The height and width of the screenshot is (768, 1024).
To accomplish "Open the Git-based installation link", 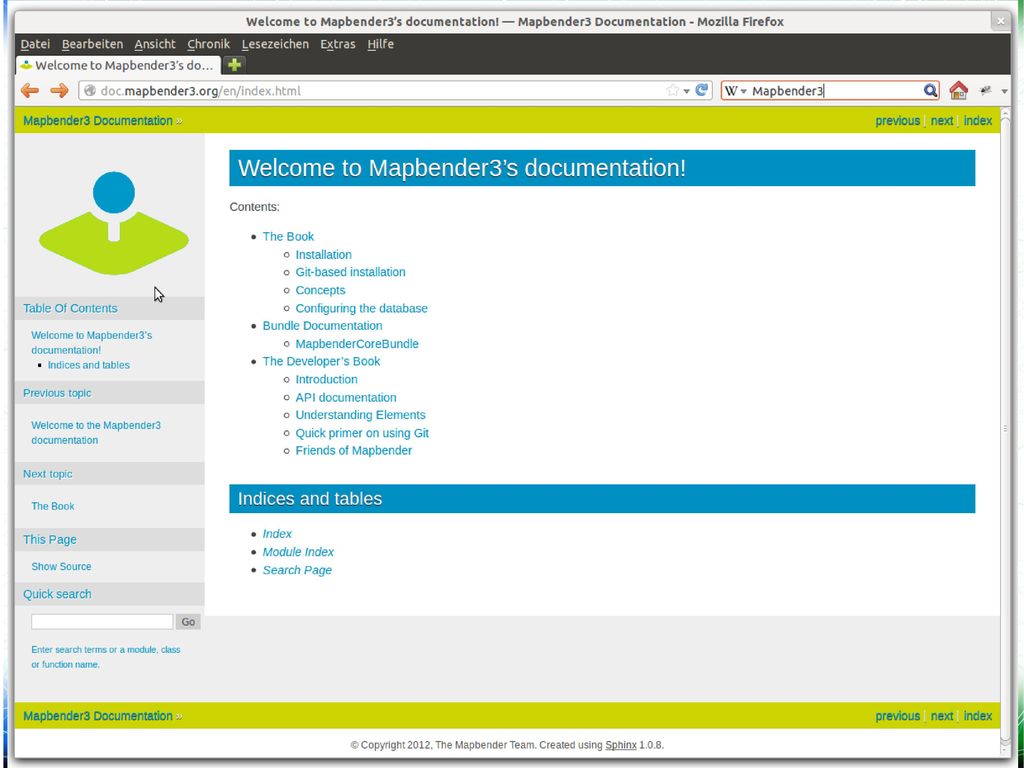I will 350,272.
